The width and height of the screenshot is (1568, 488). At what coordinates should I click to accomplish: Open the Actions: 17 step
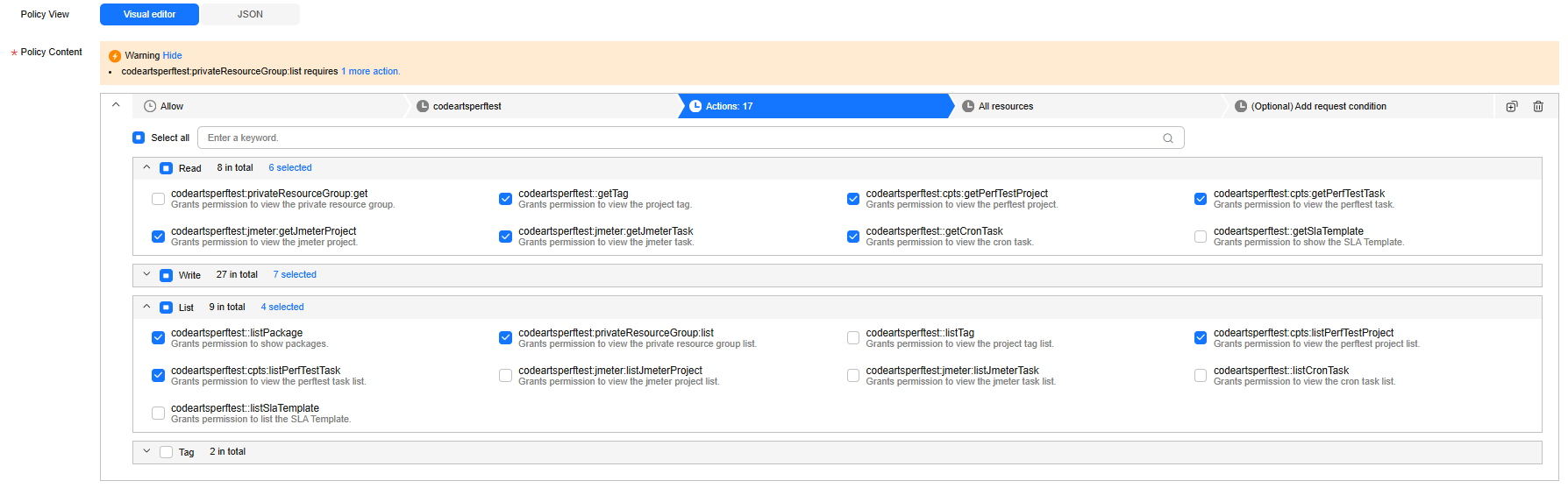(x=815, y=106)
